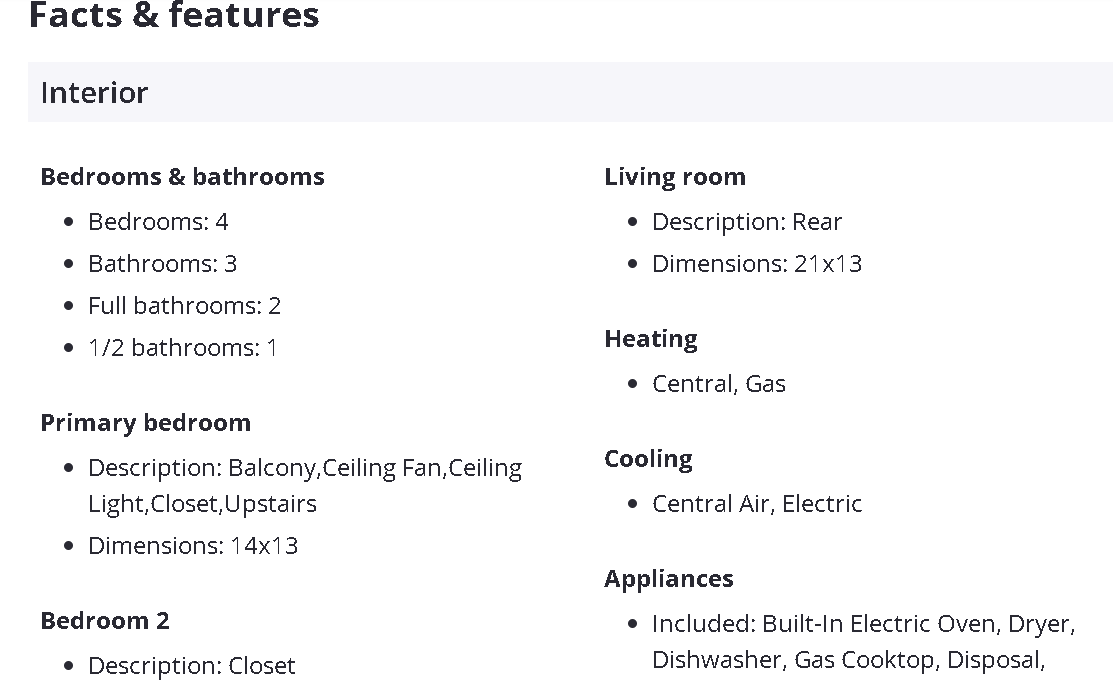Click the Full bathrooms: 2 entry
The image size is (1113, 682).
point(184,306)
